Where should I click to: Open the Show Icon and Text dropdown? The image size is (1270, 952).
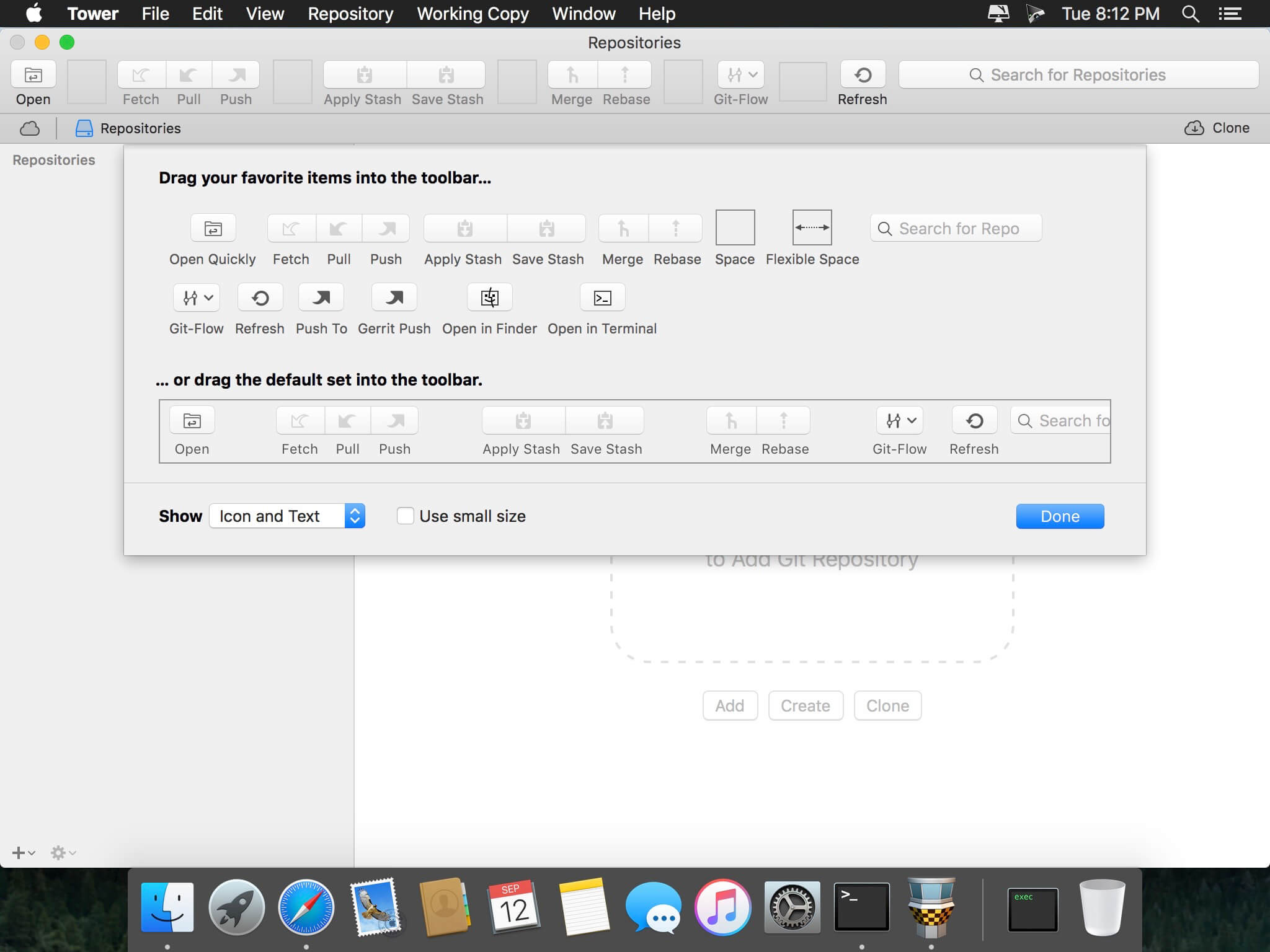[287, 516]
